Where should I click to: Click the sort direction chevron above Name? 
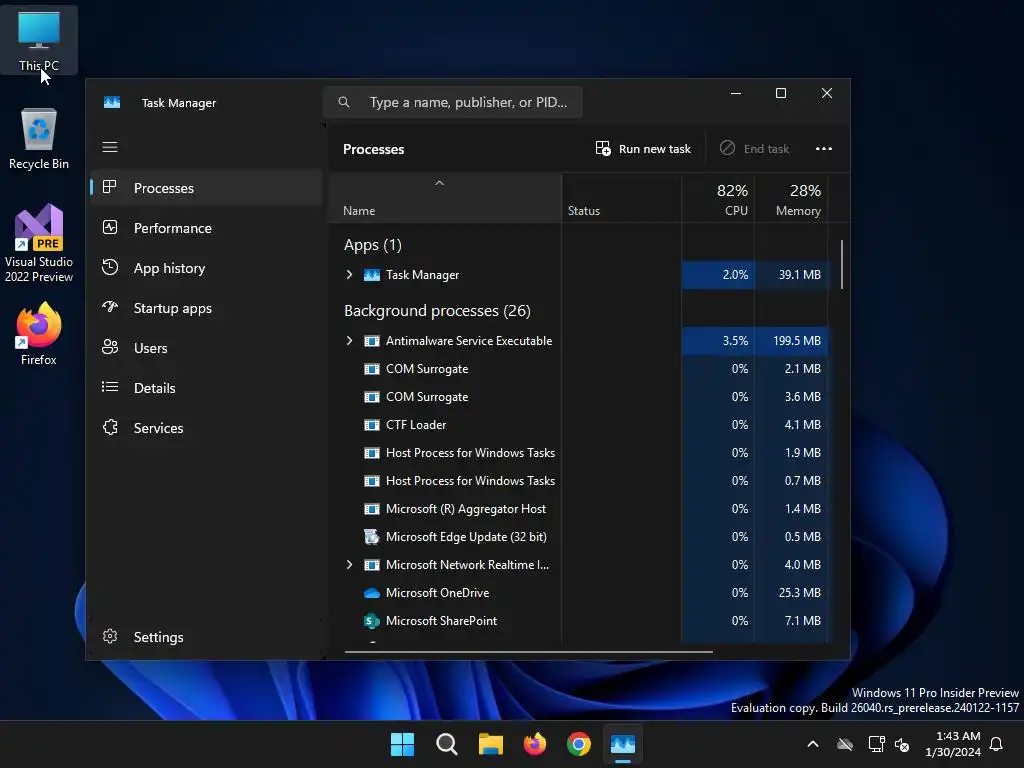point(440,184)
